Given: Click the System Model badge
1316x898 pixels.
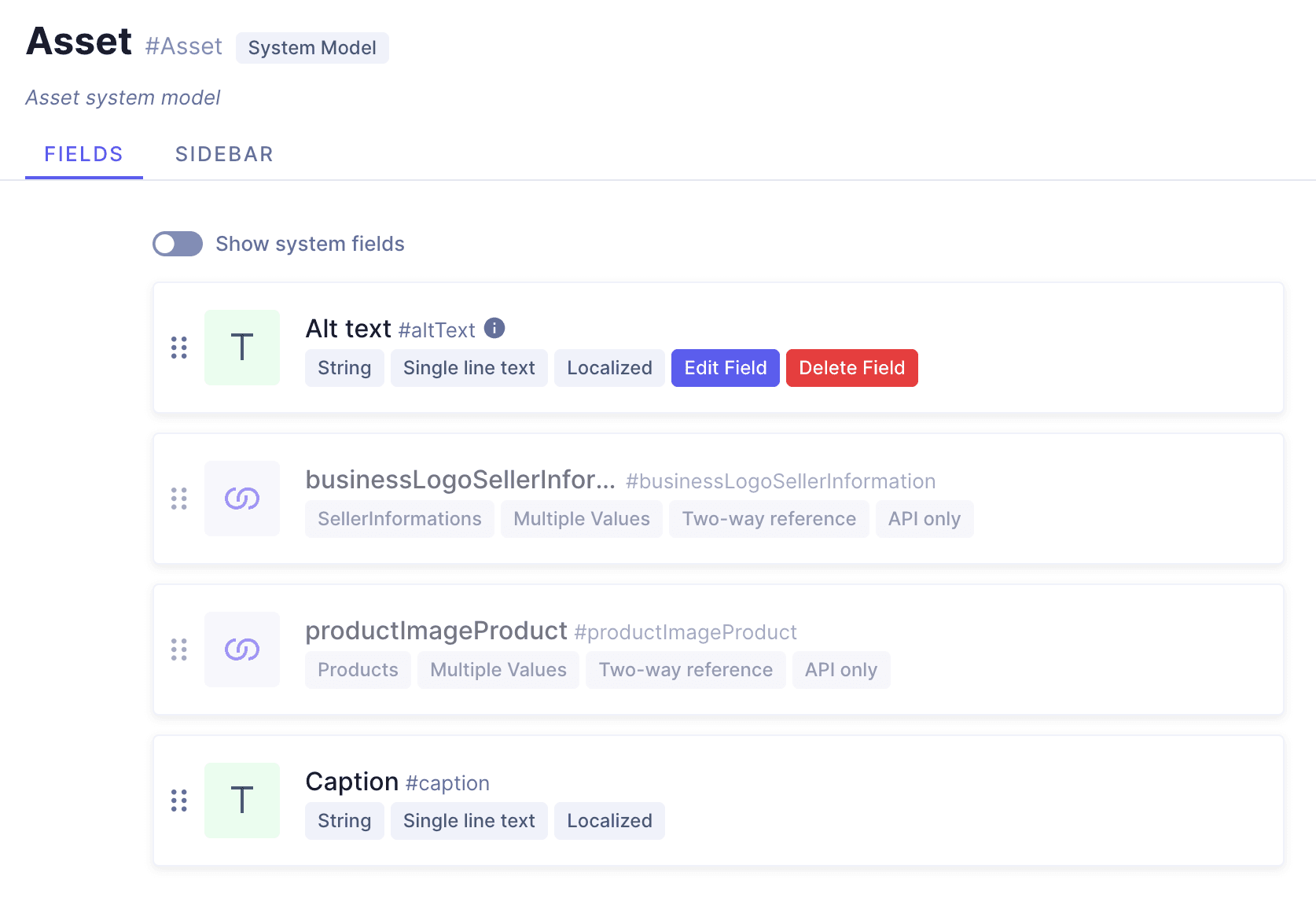Looking at the screenshot, I should click(x=312, y=48).
